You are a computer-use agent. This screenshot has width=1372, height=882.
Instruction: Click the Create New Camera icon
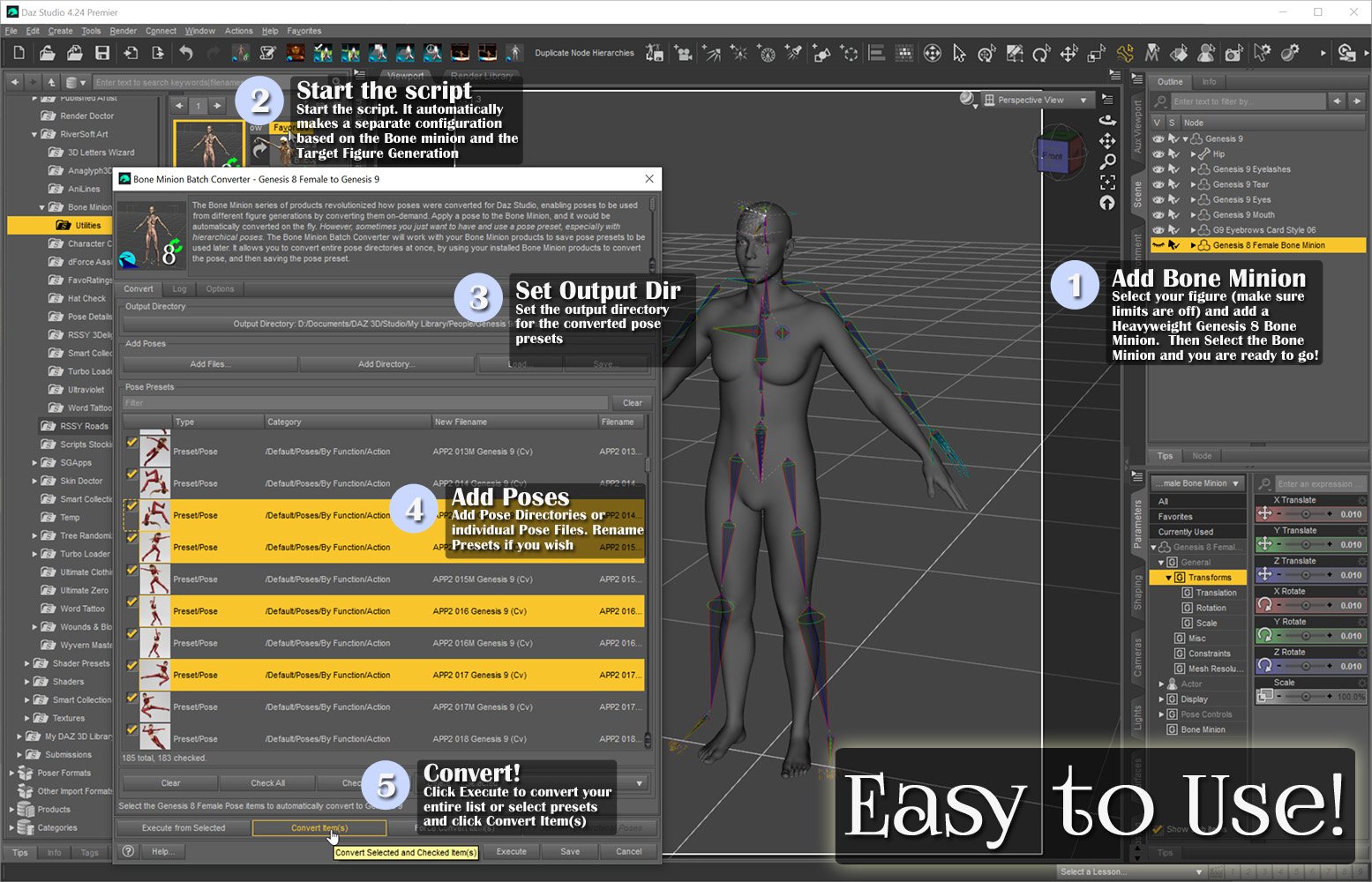point(684,54)
